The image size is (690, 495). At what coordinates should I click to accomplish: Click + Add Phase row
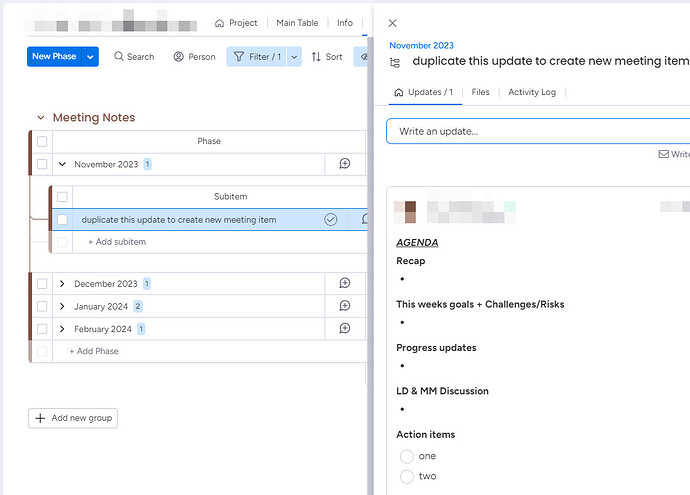94,351
